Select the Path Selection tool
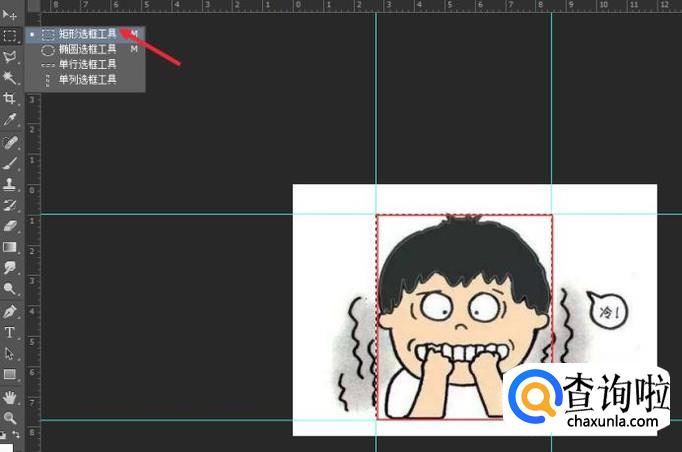Screen dimensions: 682x452 click(x=10, y=353)
